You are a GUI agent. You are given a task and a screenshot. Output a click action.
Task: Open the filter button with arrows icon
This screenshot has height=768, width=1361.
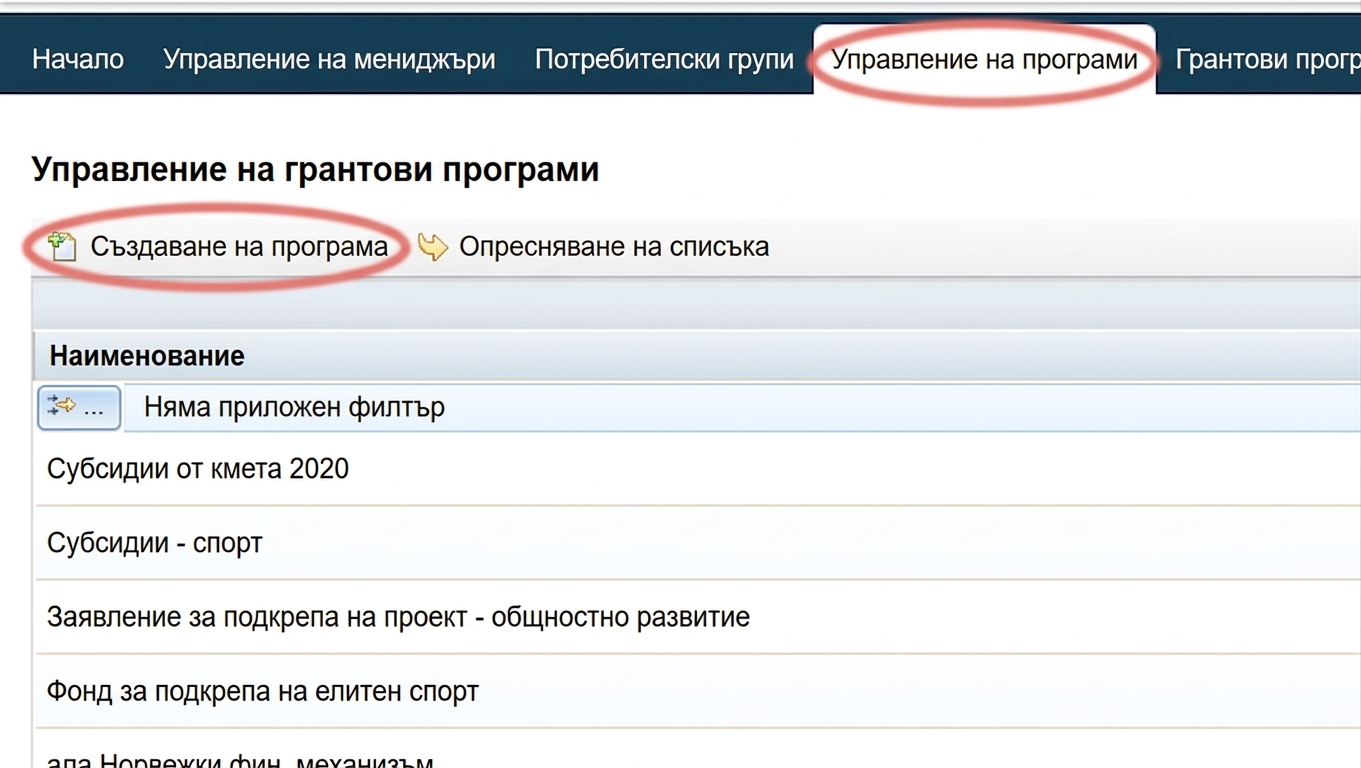pos(79,408)
